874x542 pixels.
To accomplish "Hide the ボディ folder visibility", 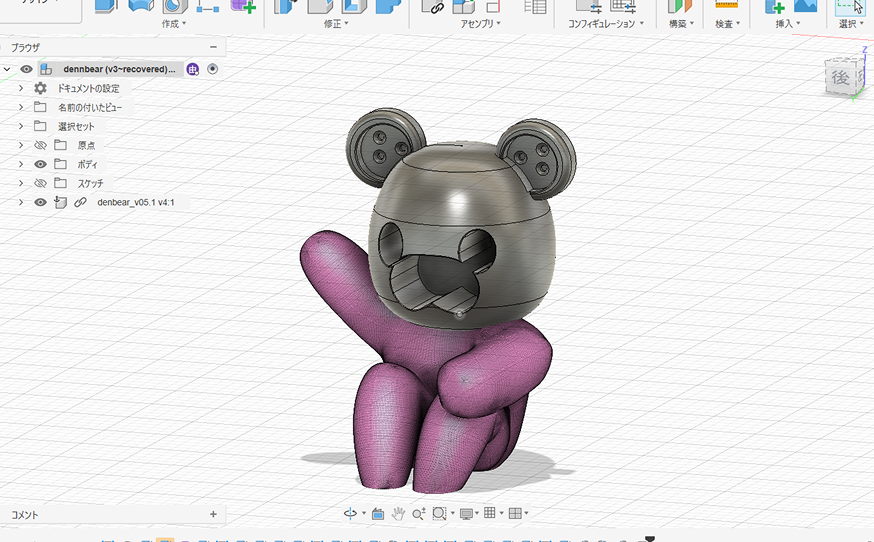I will [41, 164].
